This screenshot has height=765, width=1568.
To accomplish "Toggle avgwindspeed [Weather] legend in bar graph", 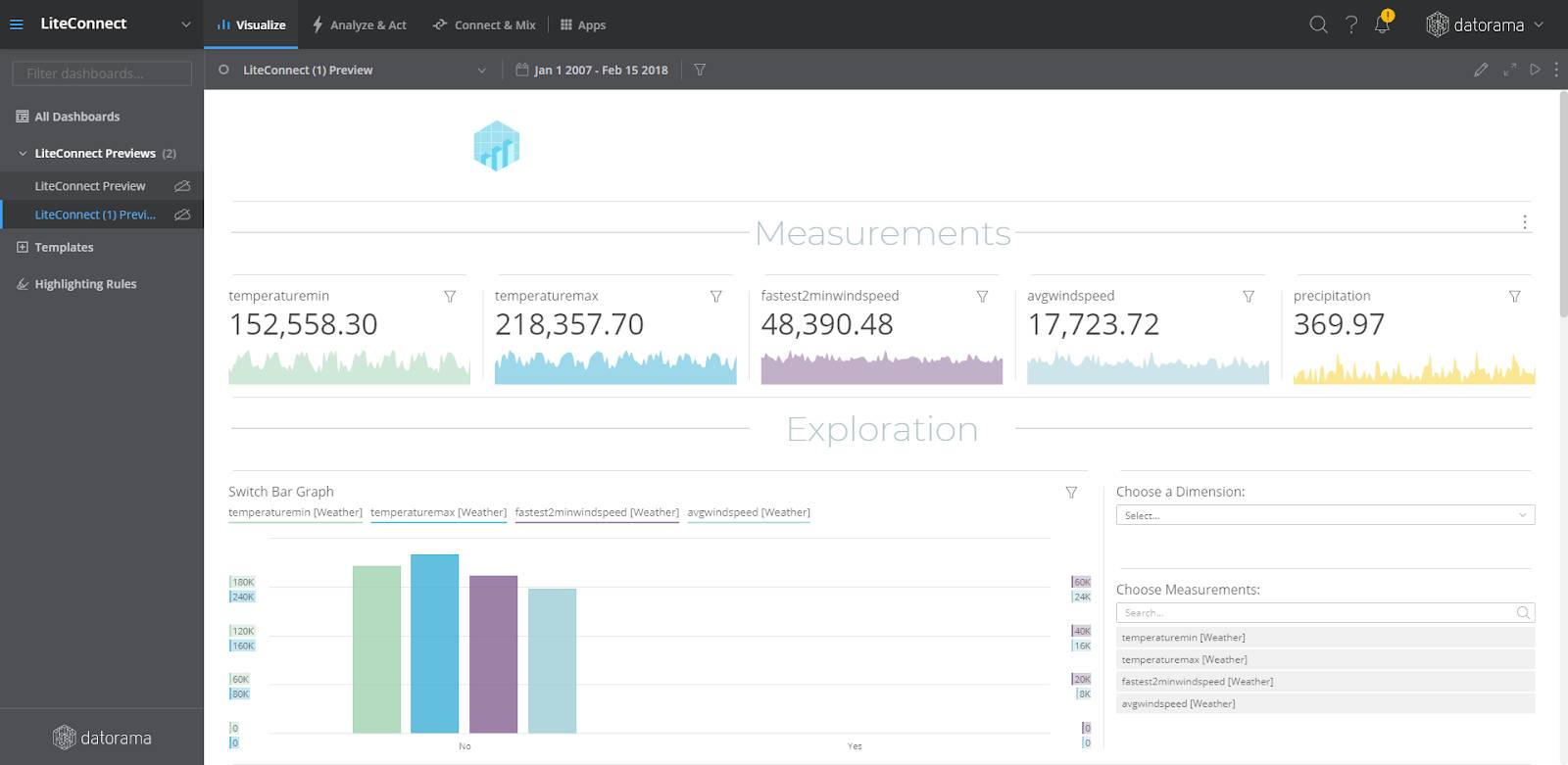I will point(749,512).
